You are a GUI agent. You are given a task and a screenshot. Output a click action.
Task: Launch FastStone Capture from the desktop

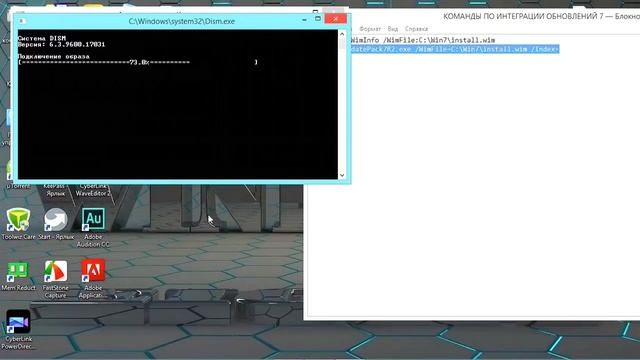(x=56, y=279)
